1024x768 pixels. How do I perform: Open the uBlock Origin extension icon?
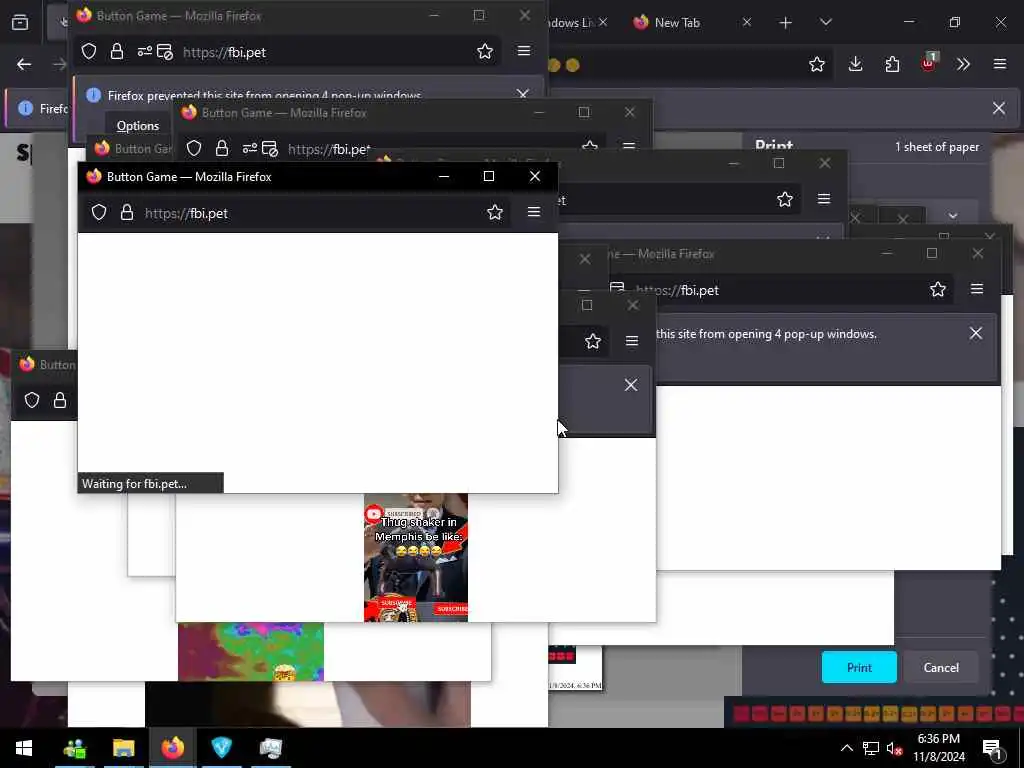(x=929, y=63)
